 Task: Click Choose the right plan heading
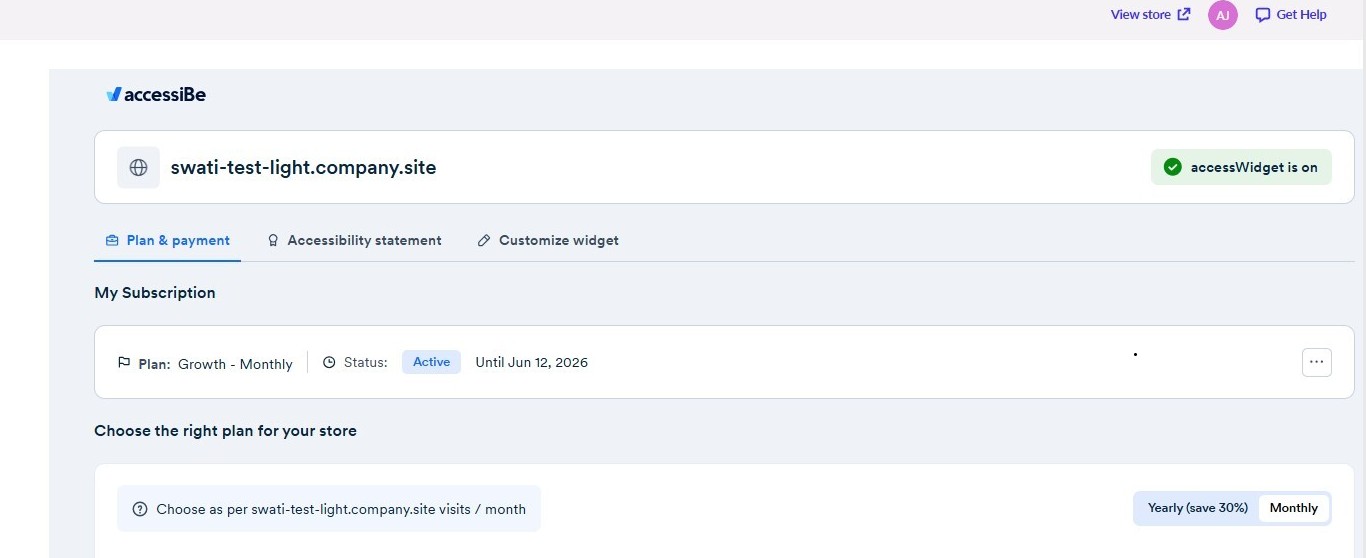225,431
